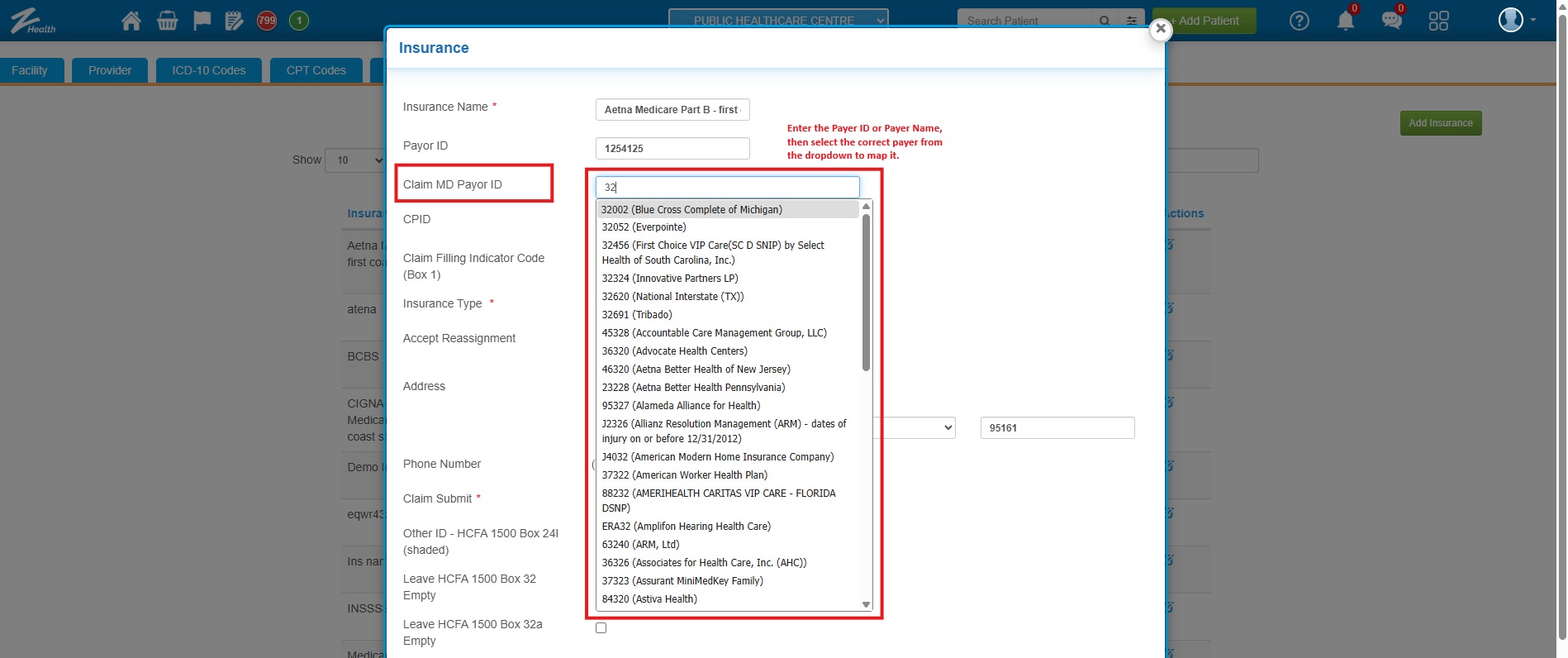
Task: Open the shopping basket icon
Action: point(167,21)
